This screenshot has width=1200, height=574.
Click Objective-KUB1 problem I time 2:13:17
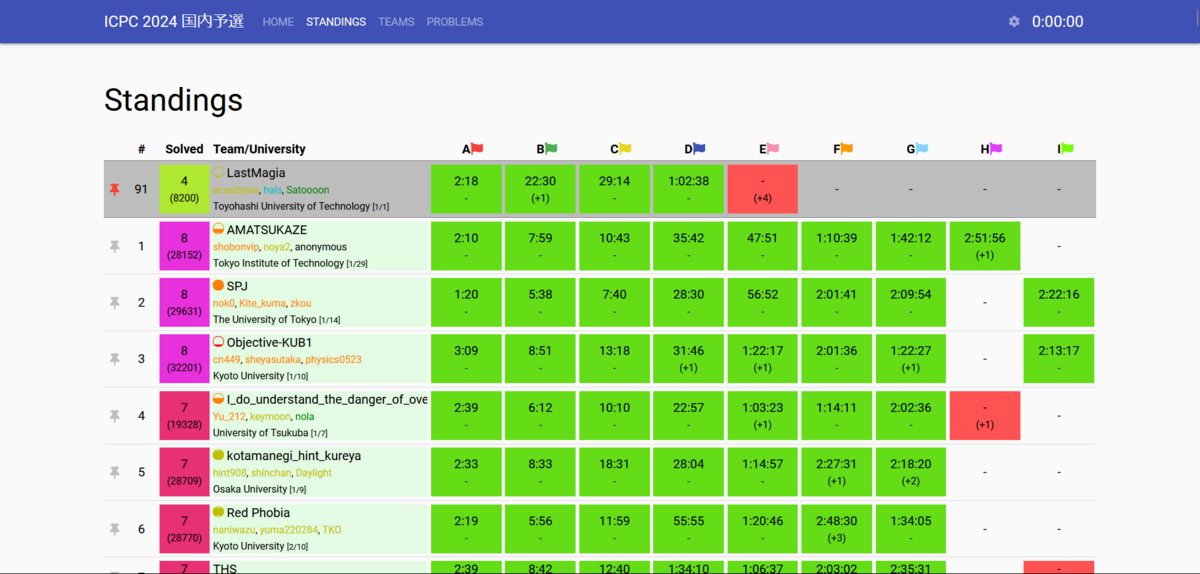pyautogui.click(x=1059, y=351)
